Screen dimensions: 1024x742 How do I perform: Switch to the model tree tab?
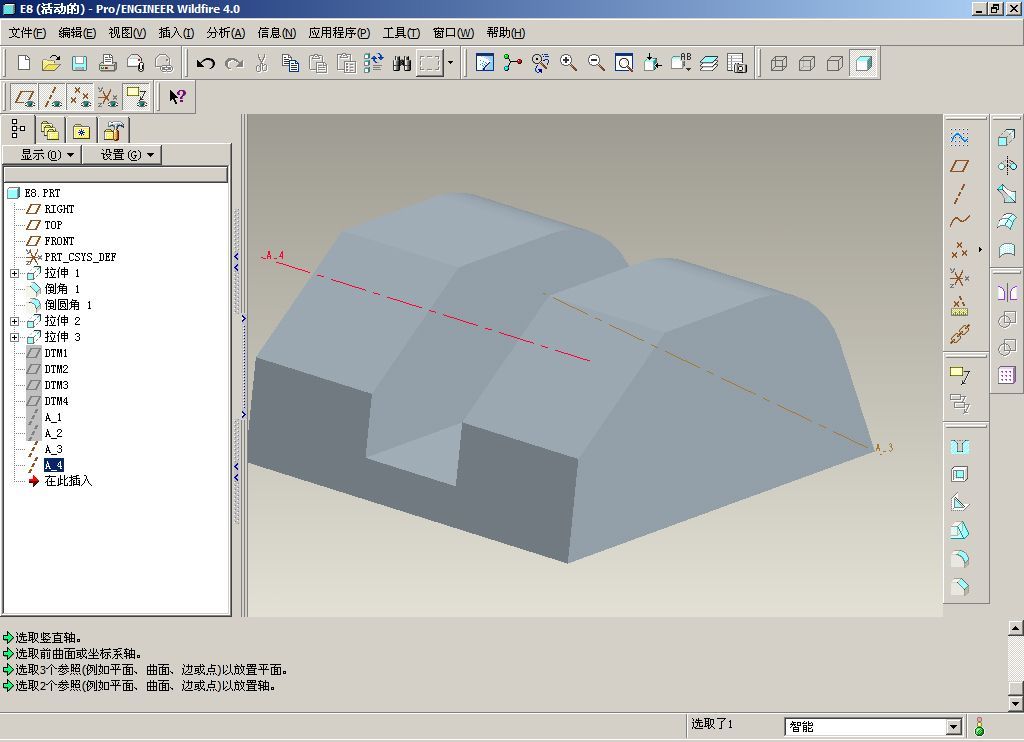click(18, 129)
